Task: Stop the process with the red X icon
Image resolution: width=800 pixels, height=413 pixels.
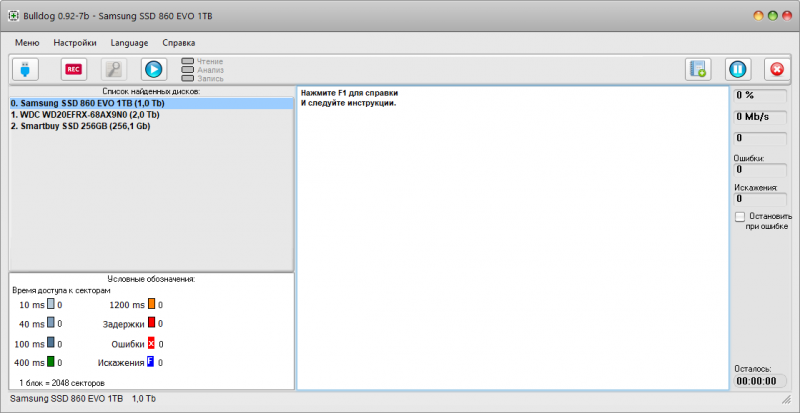Action: click(777, 69)
